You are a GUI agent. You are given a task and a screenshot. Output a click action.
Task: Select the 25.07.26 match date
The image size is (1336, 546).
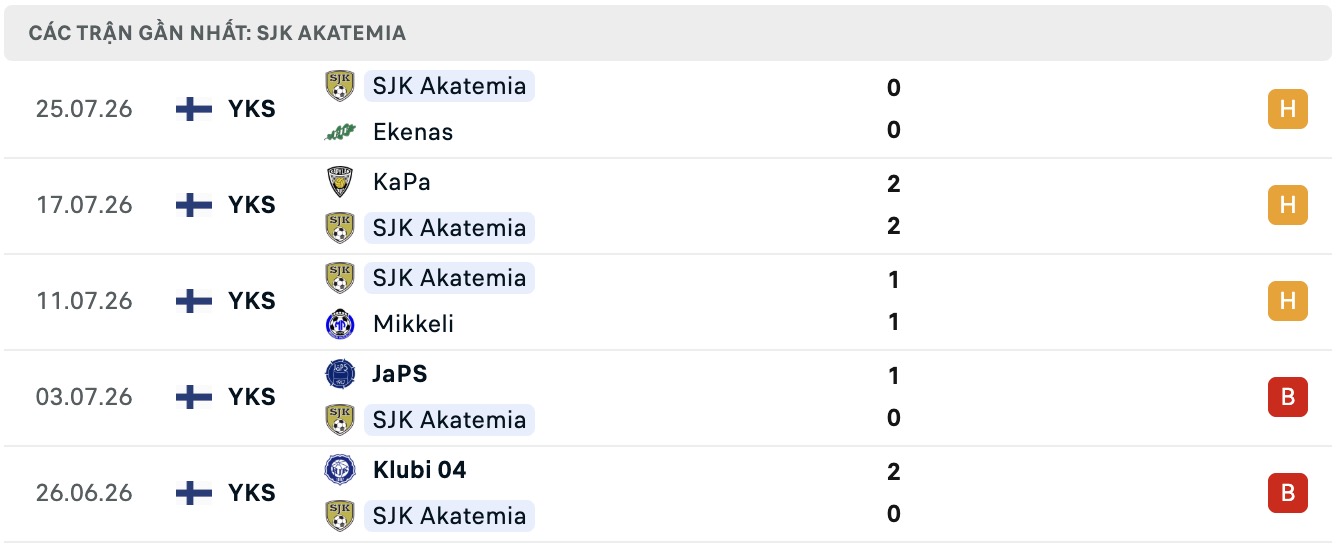tap(84, 109)
